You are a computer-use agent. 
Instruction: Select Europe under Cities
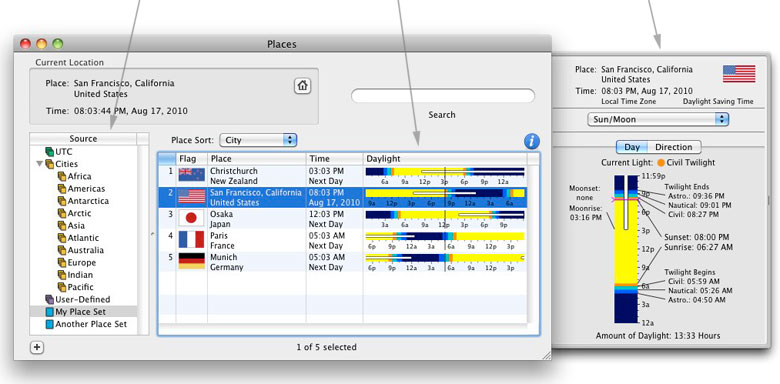82,263
